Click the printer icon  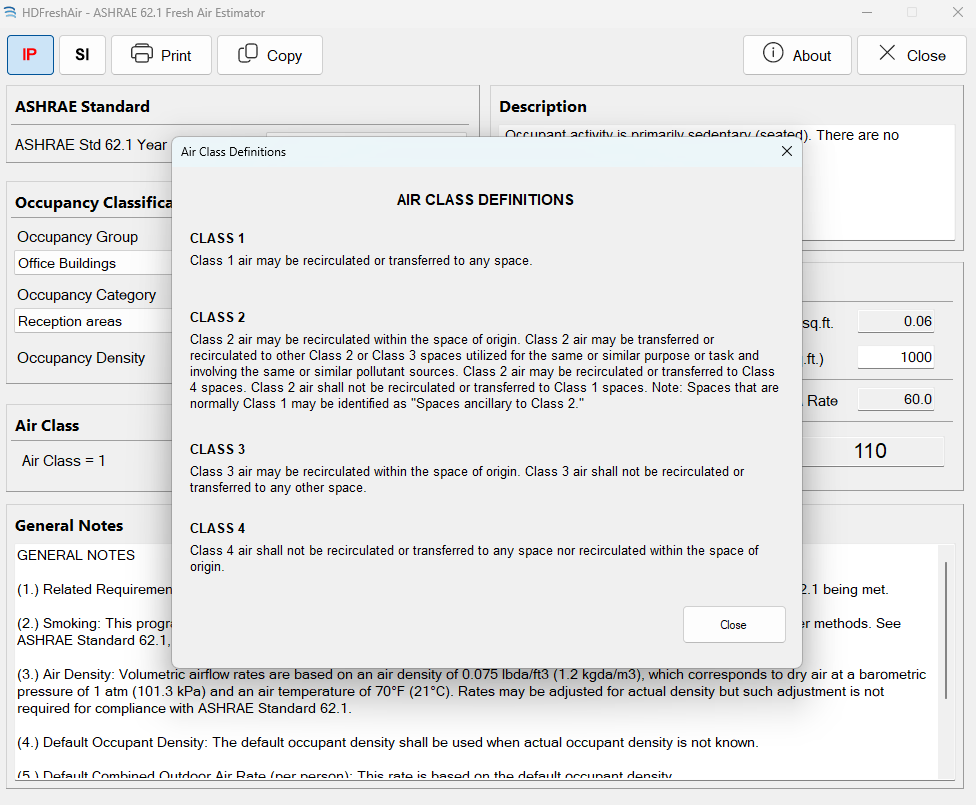coord(141,54)
